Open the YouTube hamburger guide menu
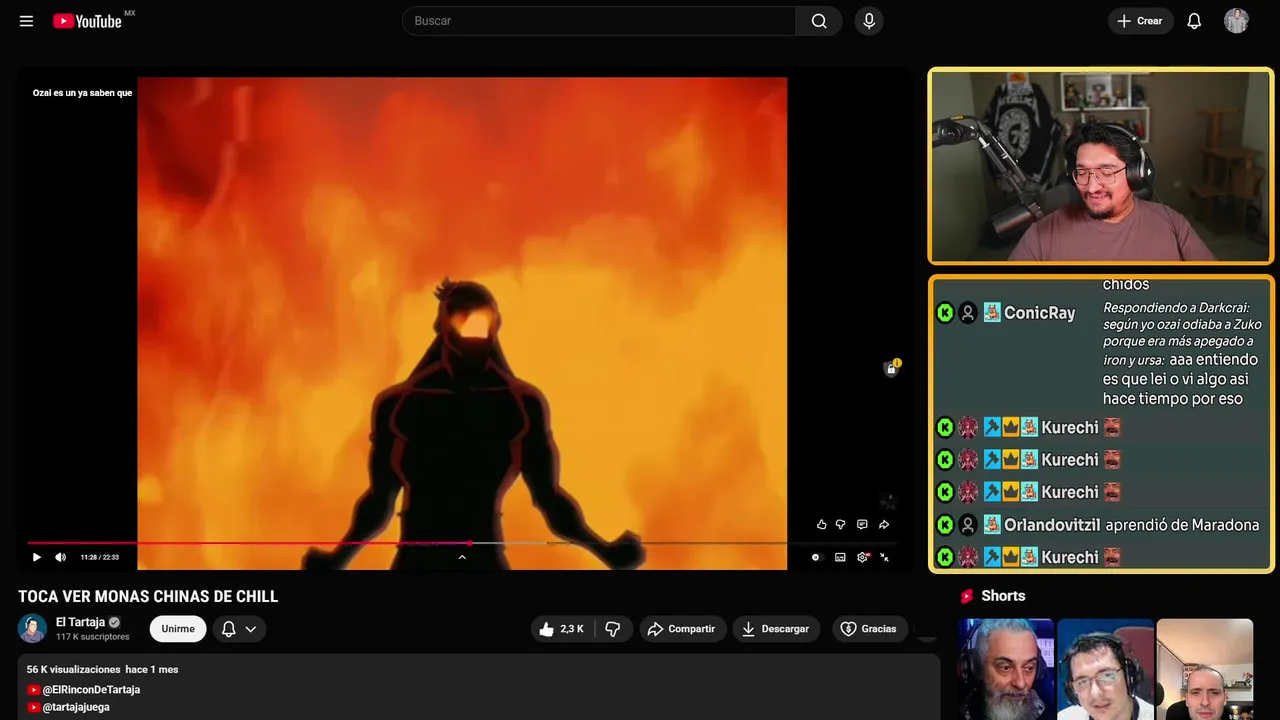 (x=26, y=21)
